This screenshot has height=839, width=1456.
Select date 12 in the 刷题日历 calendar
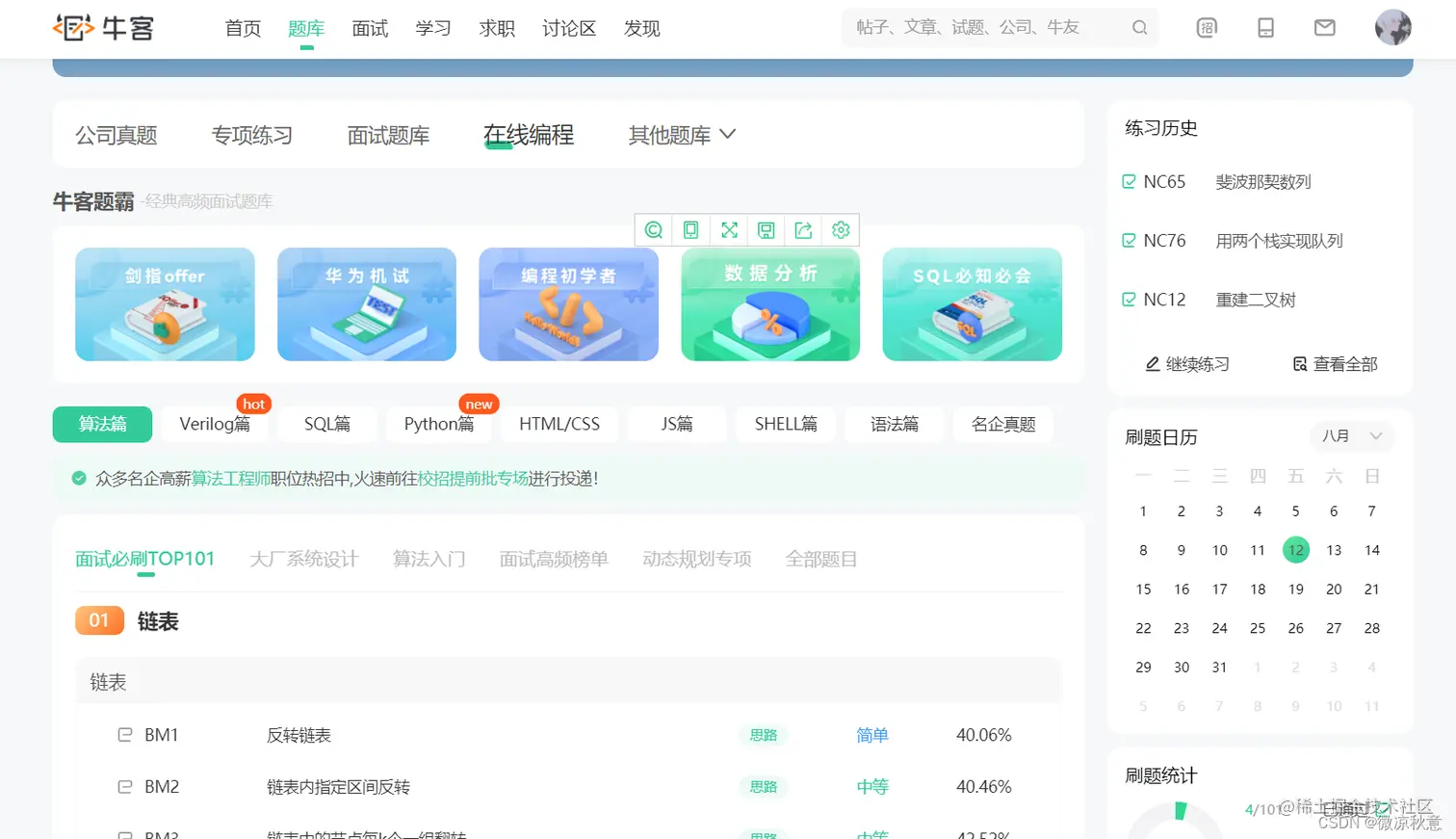(x=1295, y=549)
